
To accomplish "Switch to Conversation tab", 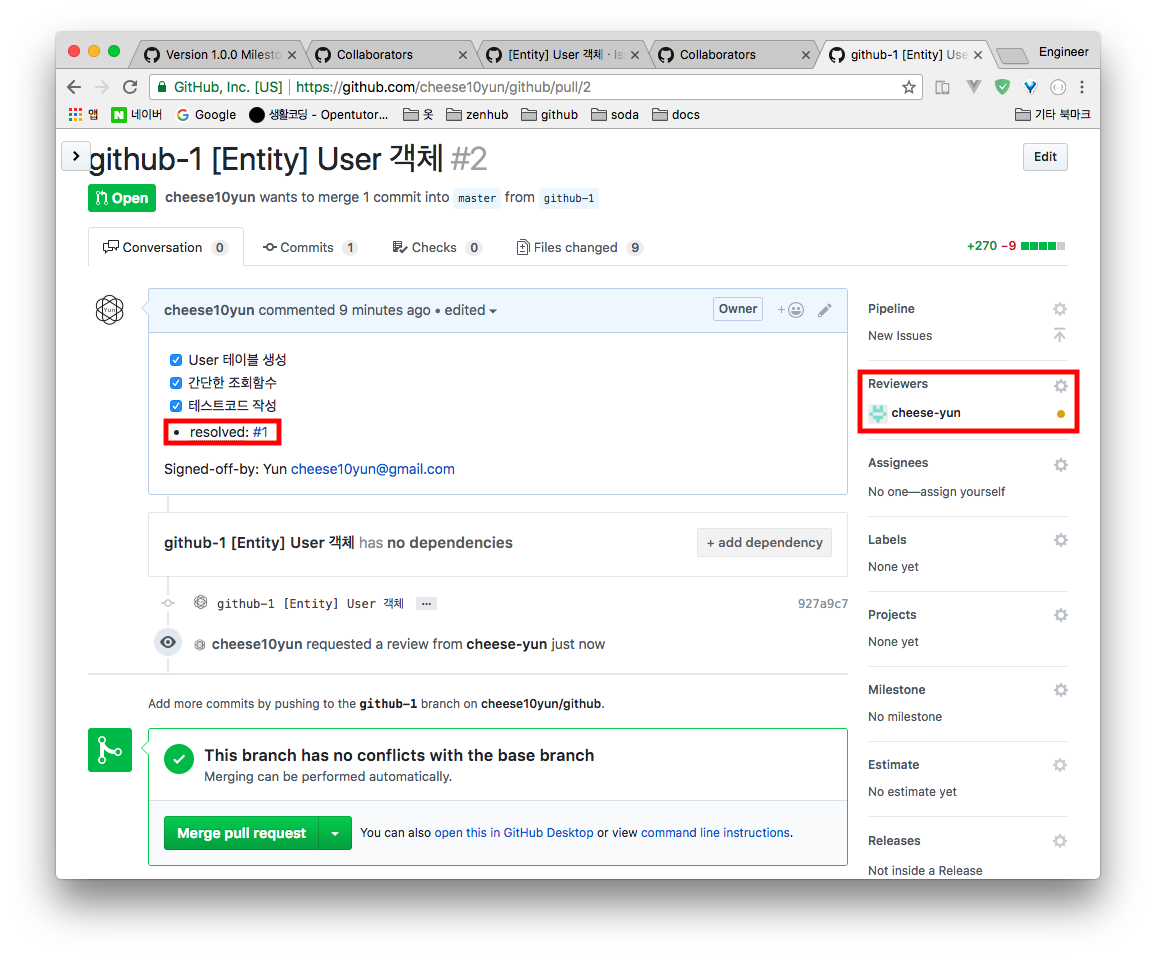I will 165,248.
